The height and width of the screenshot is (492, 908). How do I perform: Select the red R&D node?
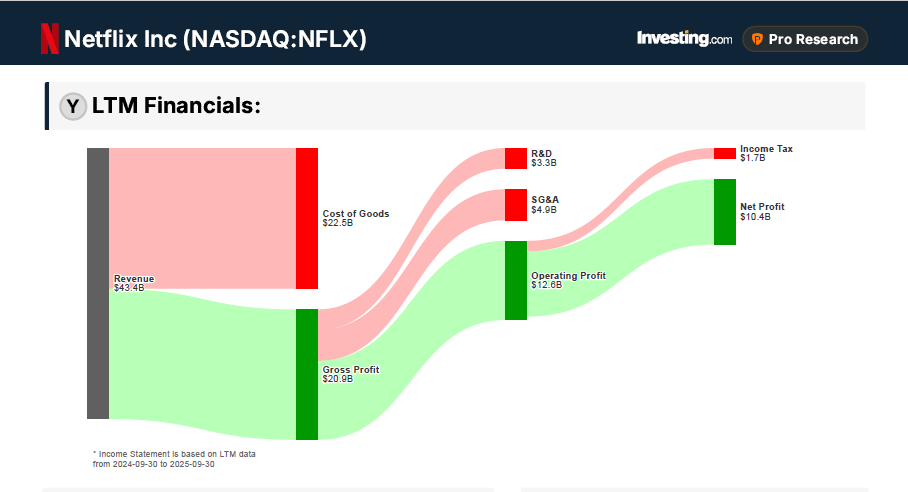coord(515,158)
